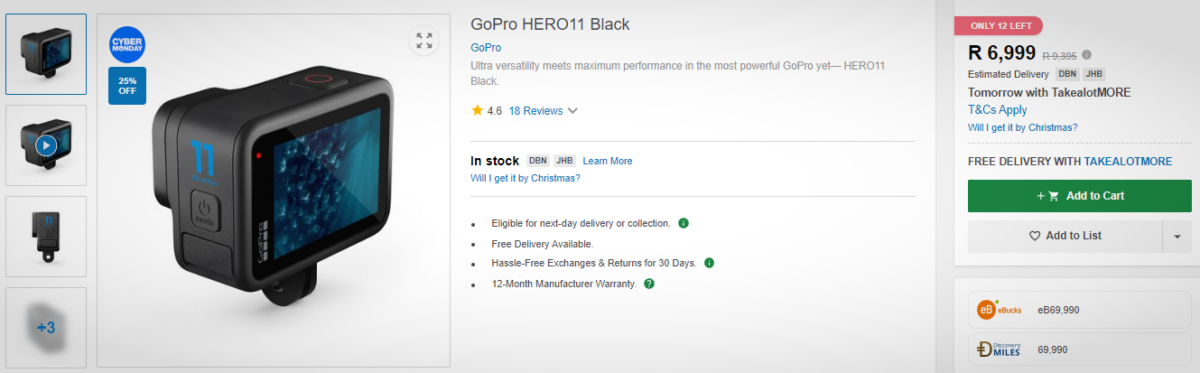Open the Add to List dropdown arrow
This screenshot has height=373, width=1200.
(1177, 236)
